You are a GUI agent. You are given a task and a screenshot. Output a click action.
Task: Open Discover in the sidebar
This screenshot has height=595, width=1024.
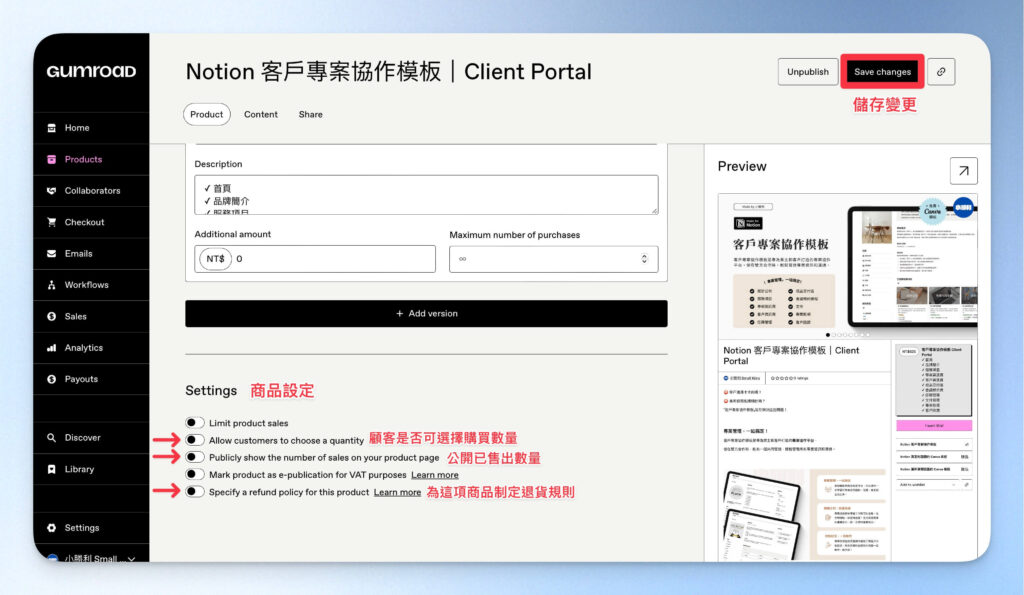click(91, 438)
